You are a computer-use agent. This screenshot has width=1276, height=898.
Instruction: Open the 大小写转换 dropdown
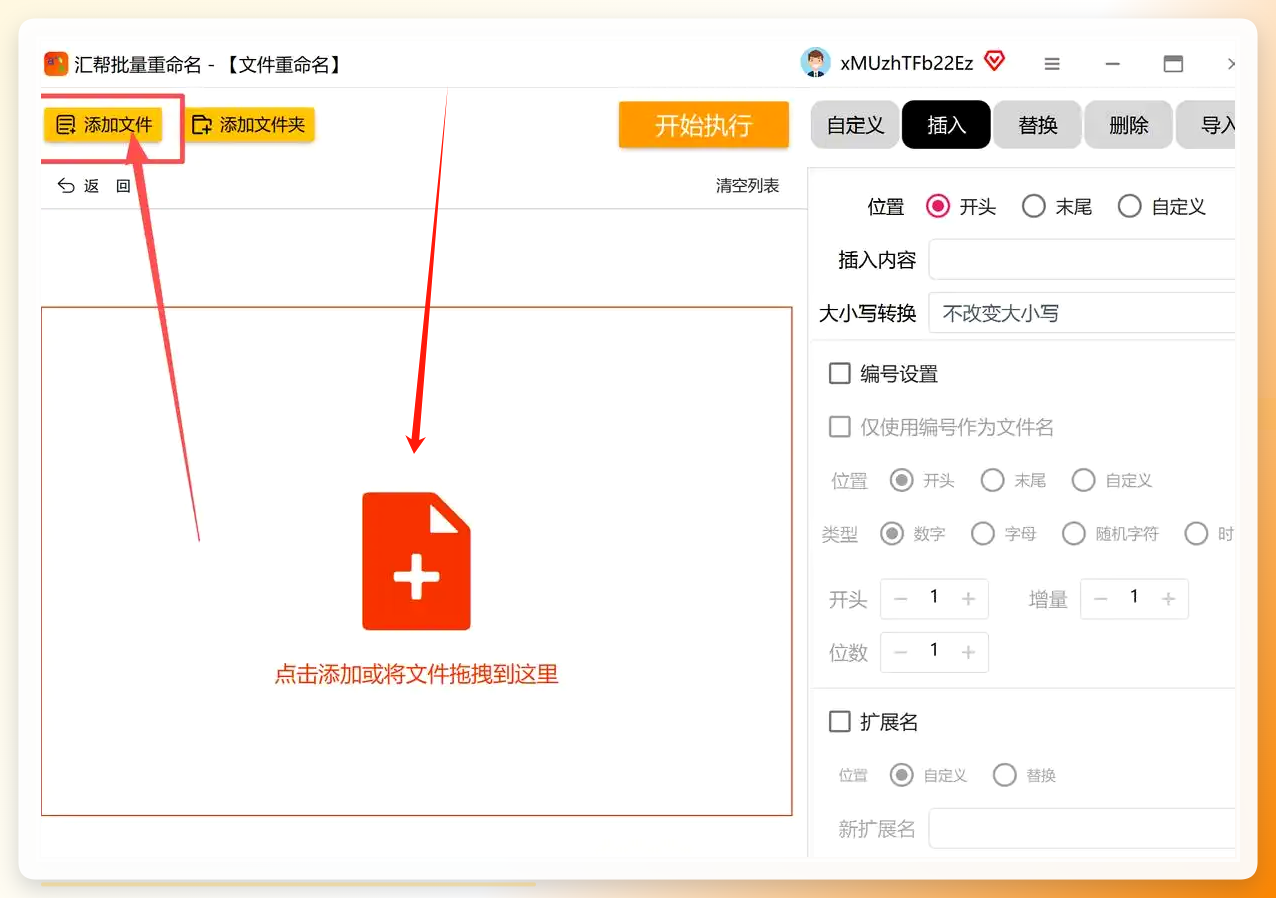click(x=1083, y=313)
